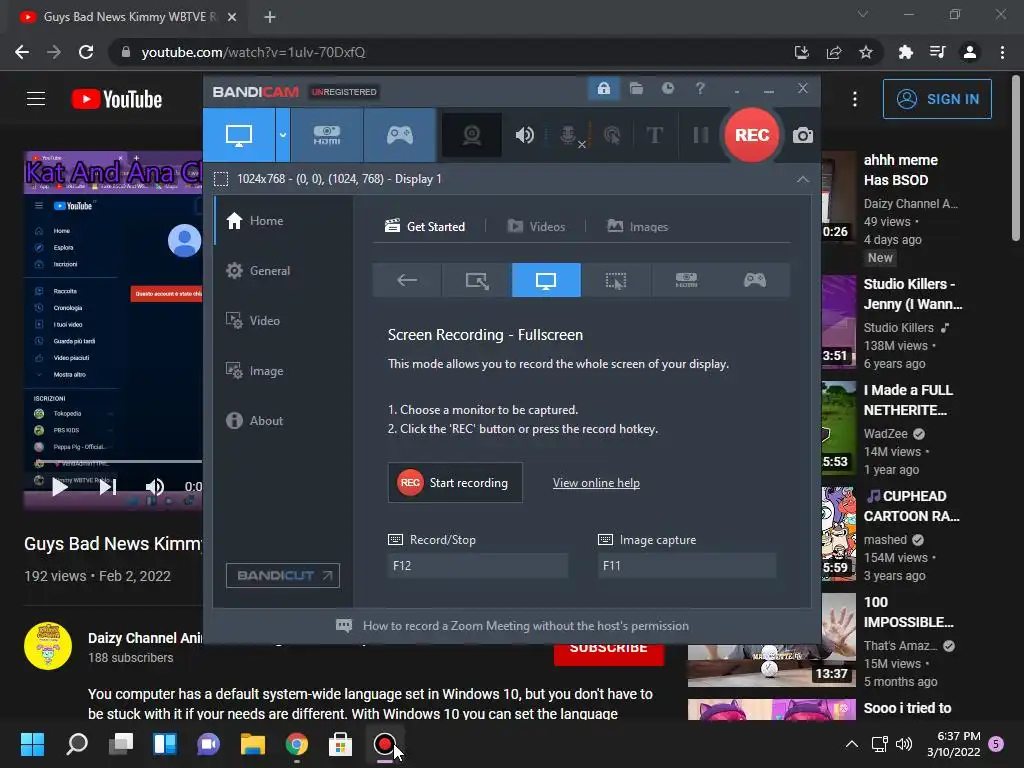Open I Made a FULL NETHERITE video
This screenshot has height=768, width=1024.
(x=908, y=400)
